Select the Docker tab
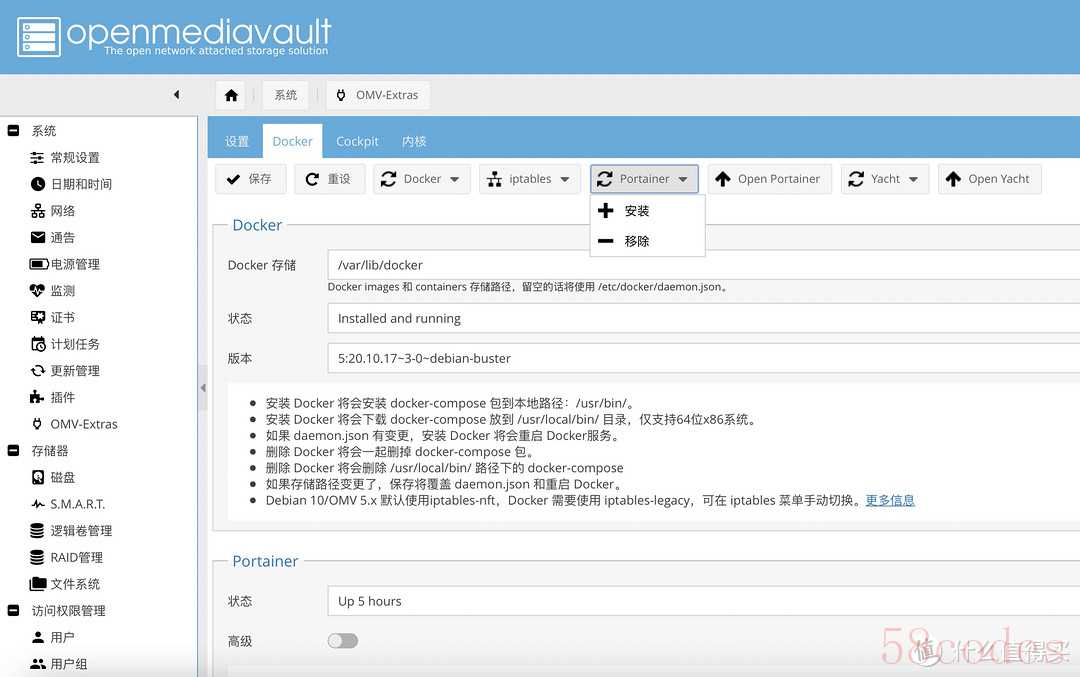1080x677 pixels. point(292,141)
